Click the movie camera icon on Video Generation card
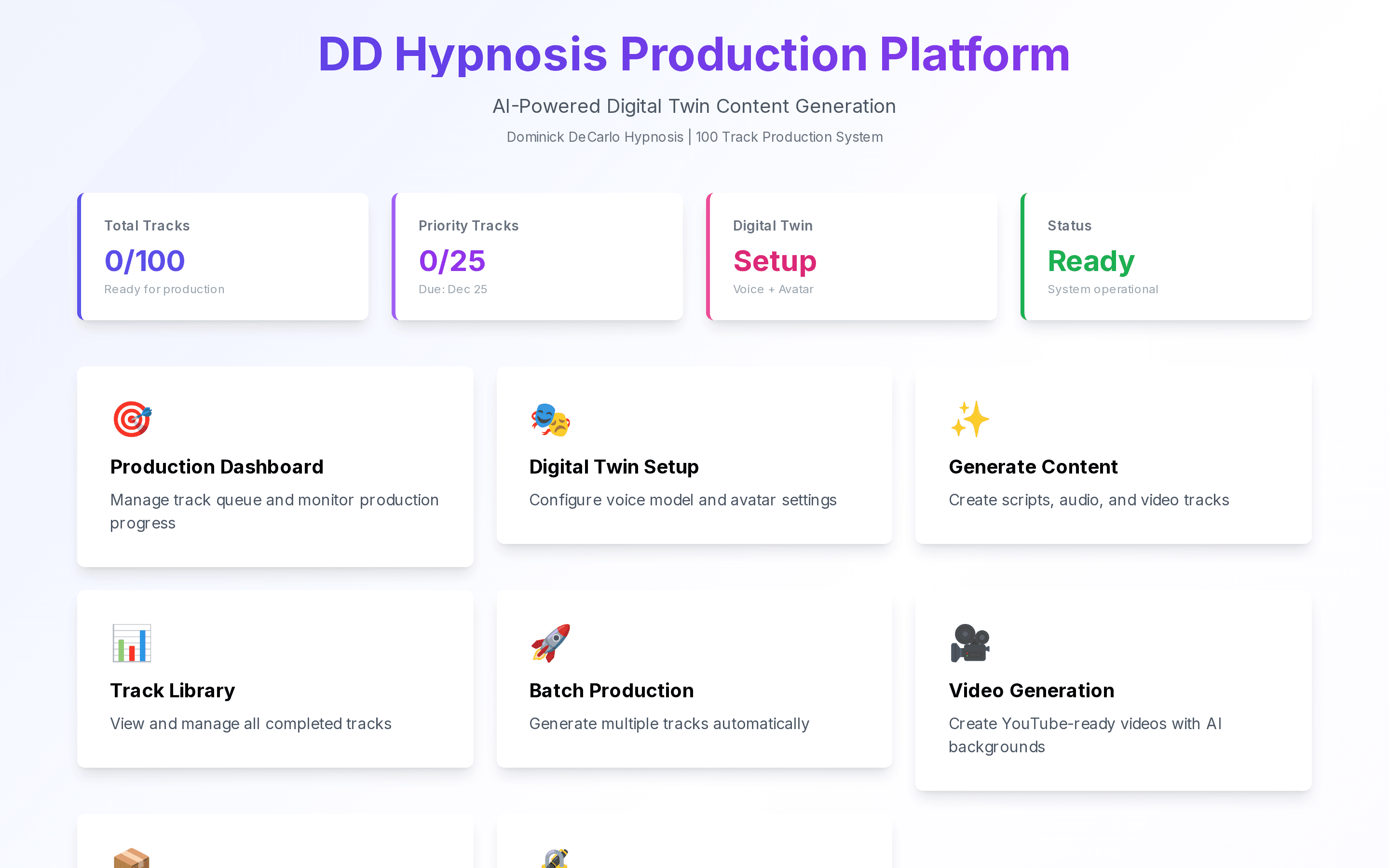 pyautogui.click(x=970, y=643)
